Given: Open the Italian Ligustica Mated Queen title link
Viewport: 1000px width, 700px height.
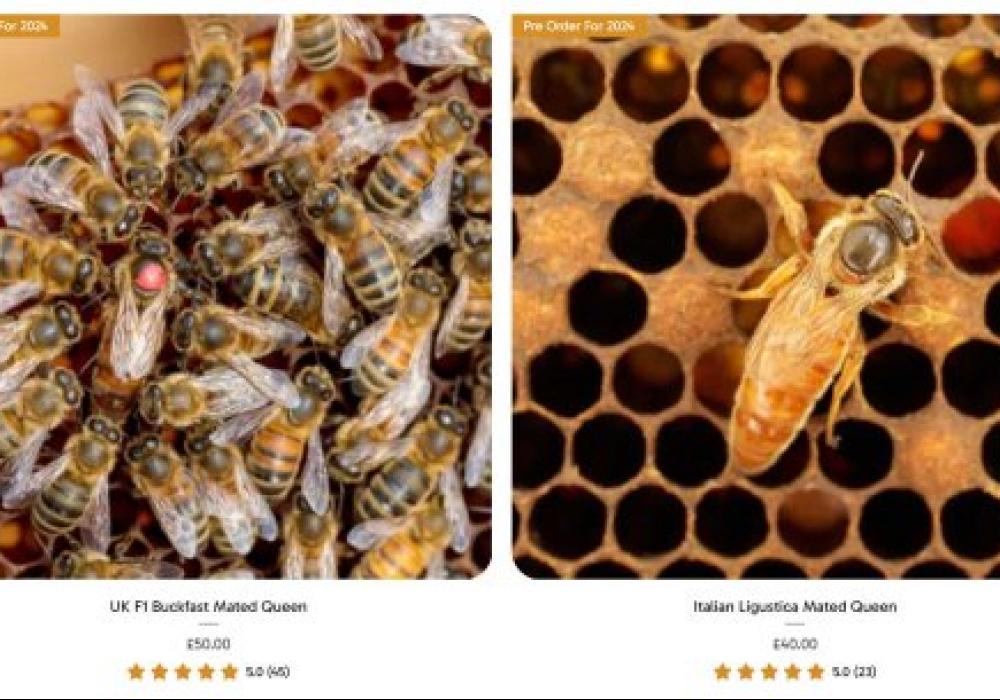Looking at the screenshot, I should 795,606.
